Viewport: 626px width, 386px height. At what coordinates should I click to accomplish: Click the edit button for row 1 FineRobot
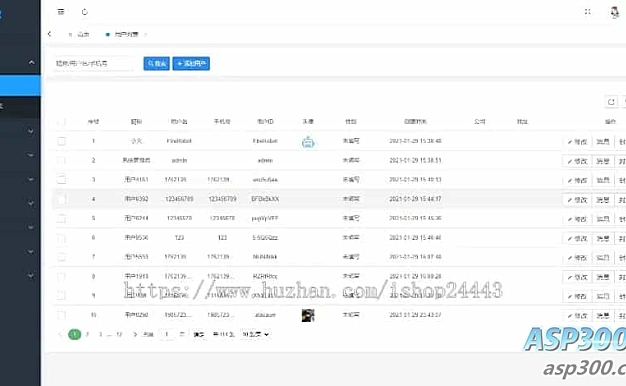[x=577, y=142]
